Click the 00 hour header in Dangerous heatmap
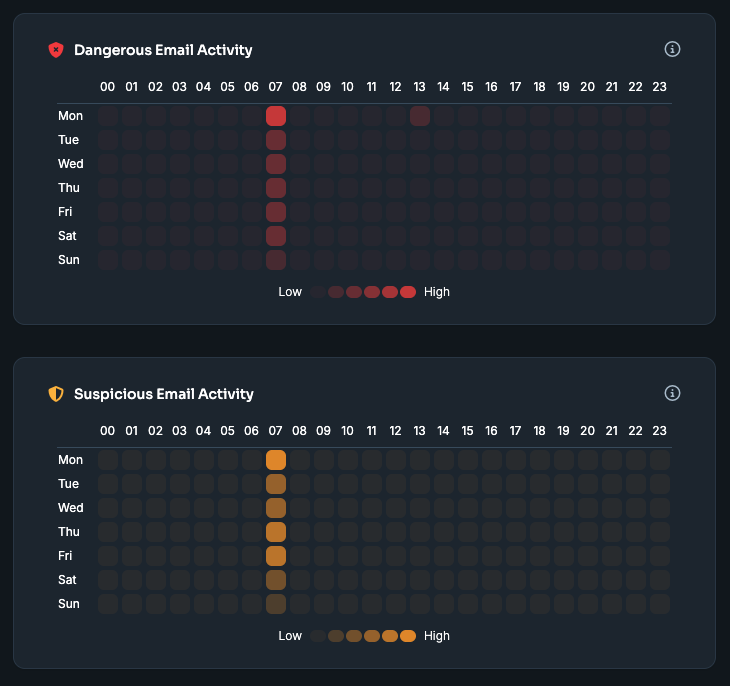 click(x=108, y=87)
